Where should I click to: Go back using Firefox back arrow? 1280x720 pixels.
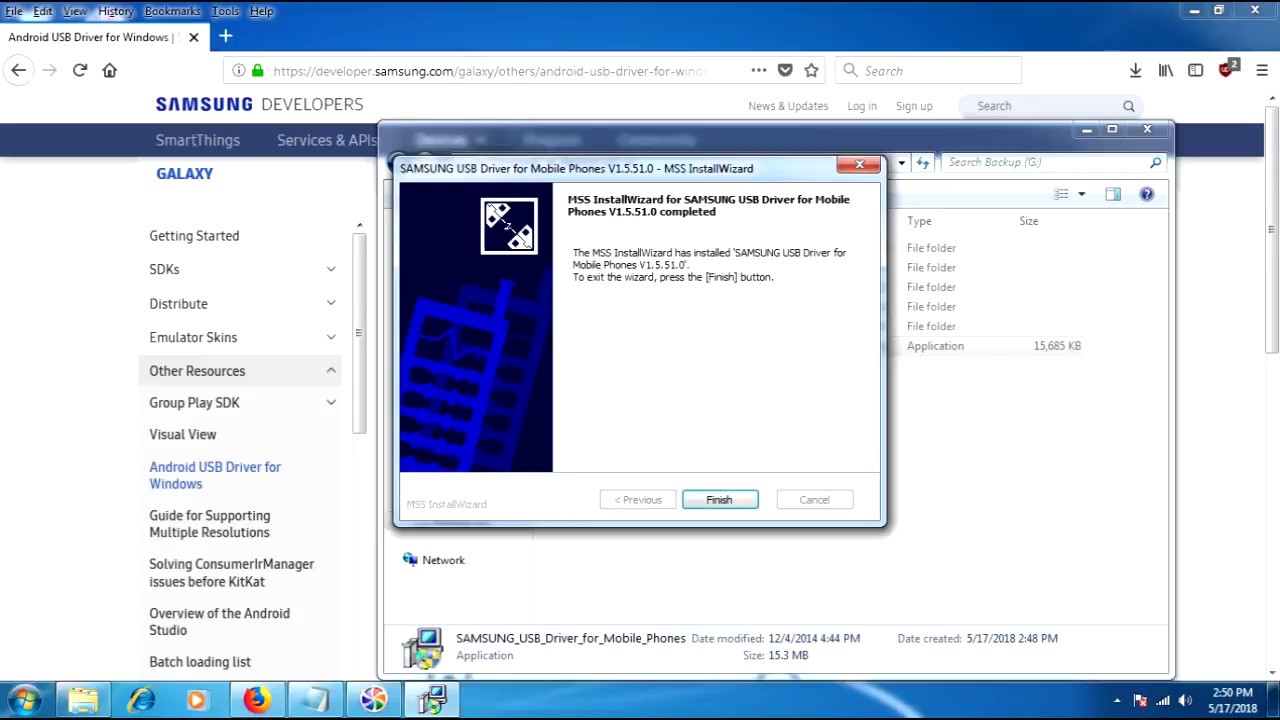(19, 70)
